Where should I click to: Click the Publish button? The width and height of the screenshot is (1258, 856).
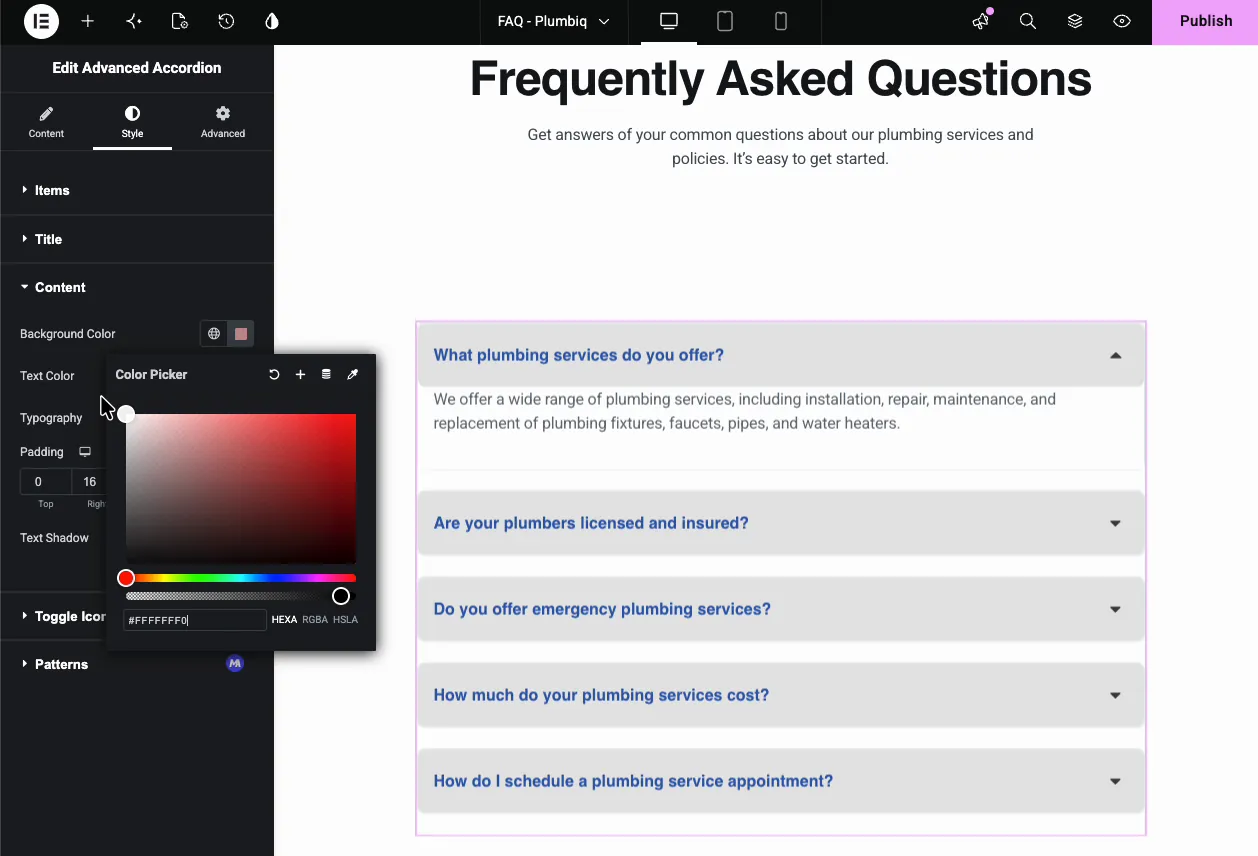(1205, 21)
